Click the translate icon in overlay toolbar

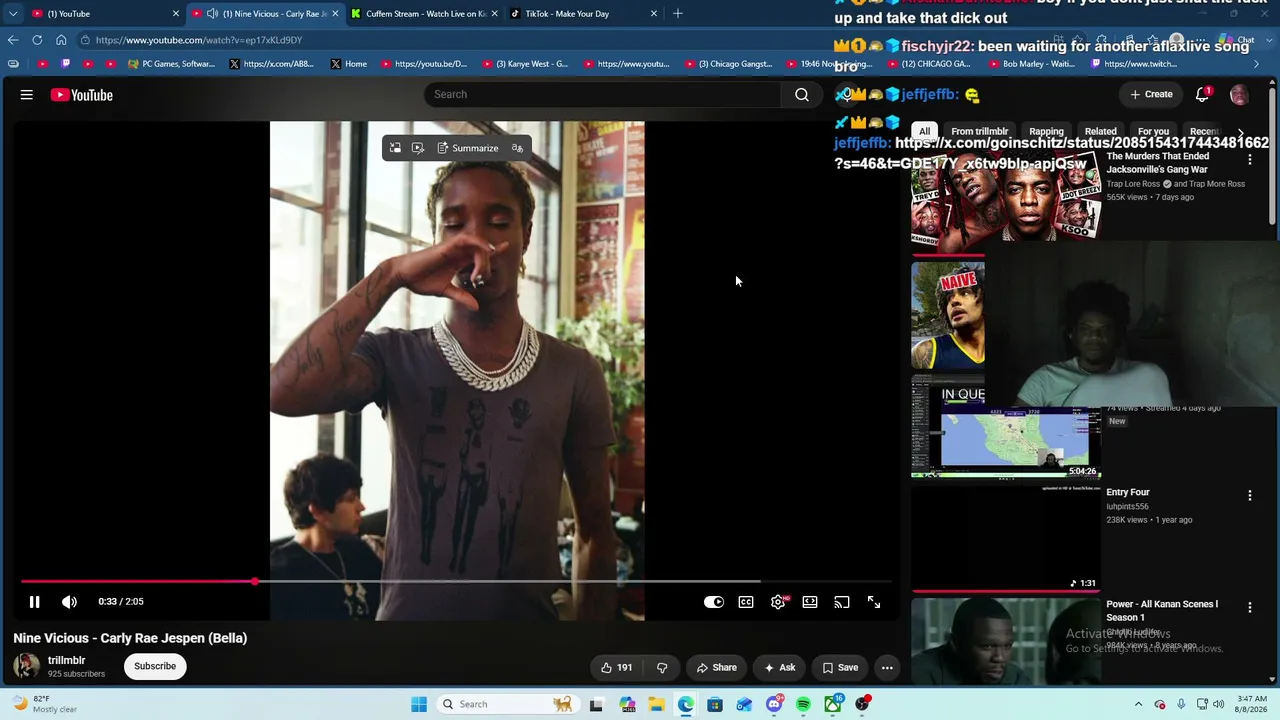point(517,148)
